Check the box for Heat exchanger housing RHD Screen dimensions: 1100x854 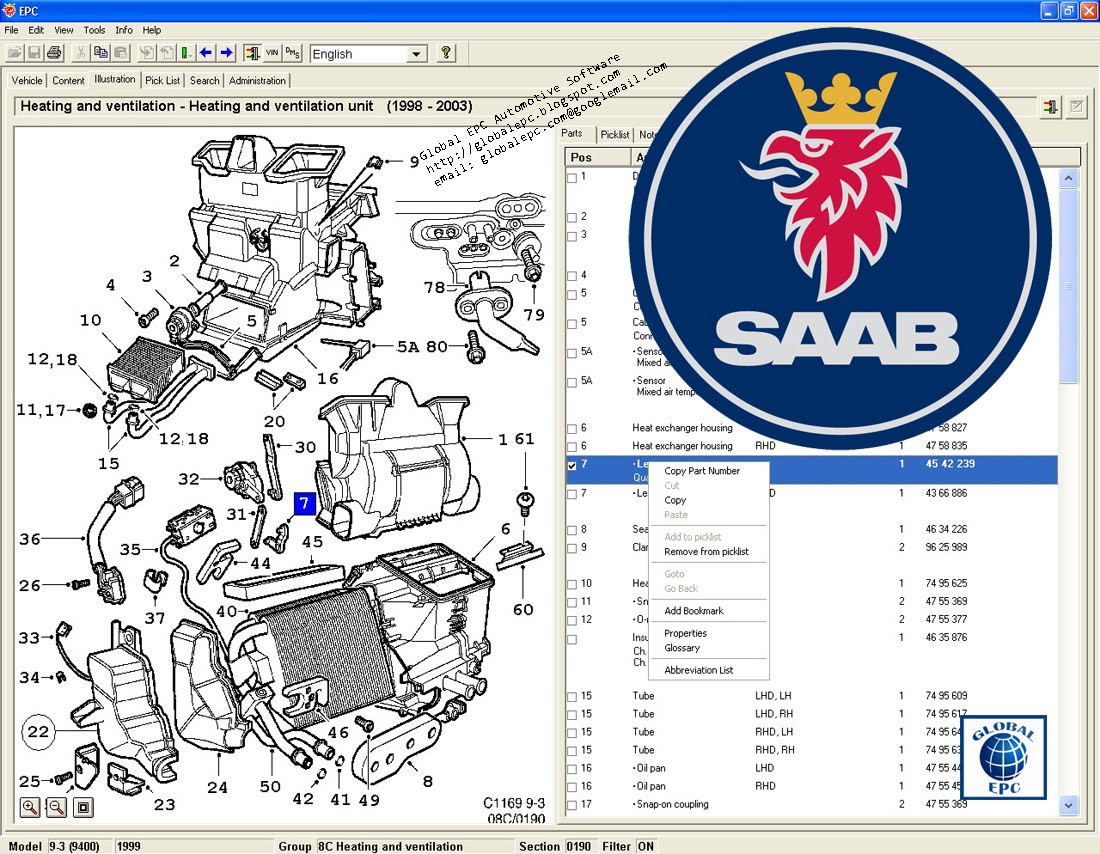pyautogui.click(x=572, y=447)
